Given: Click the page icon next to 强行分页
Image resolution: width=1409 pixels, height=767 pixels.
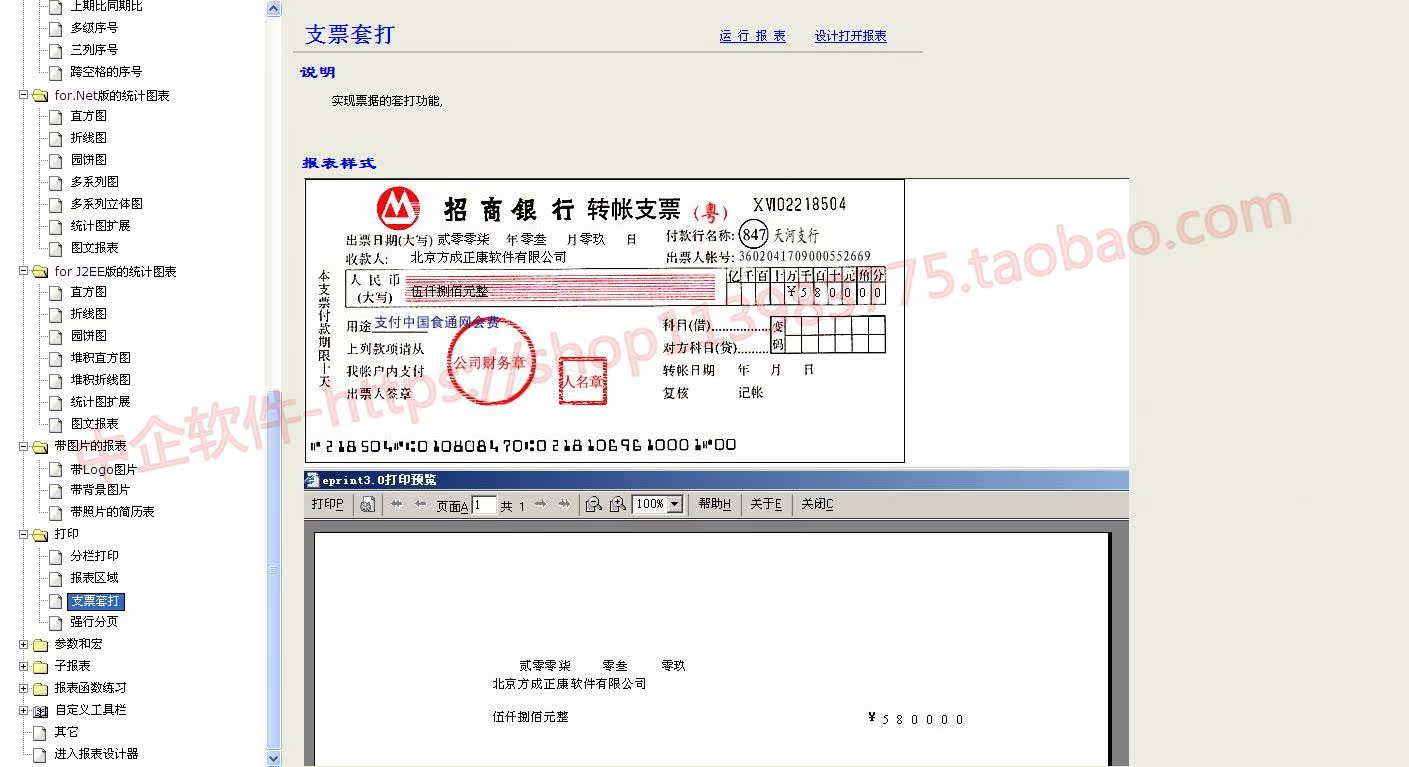Looking at the screenshot, I should point(56,623).
